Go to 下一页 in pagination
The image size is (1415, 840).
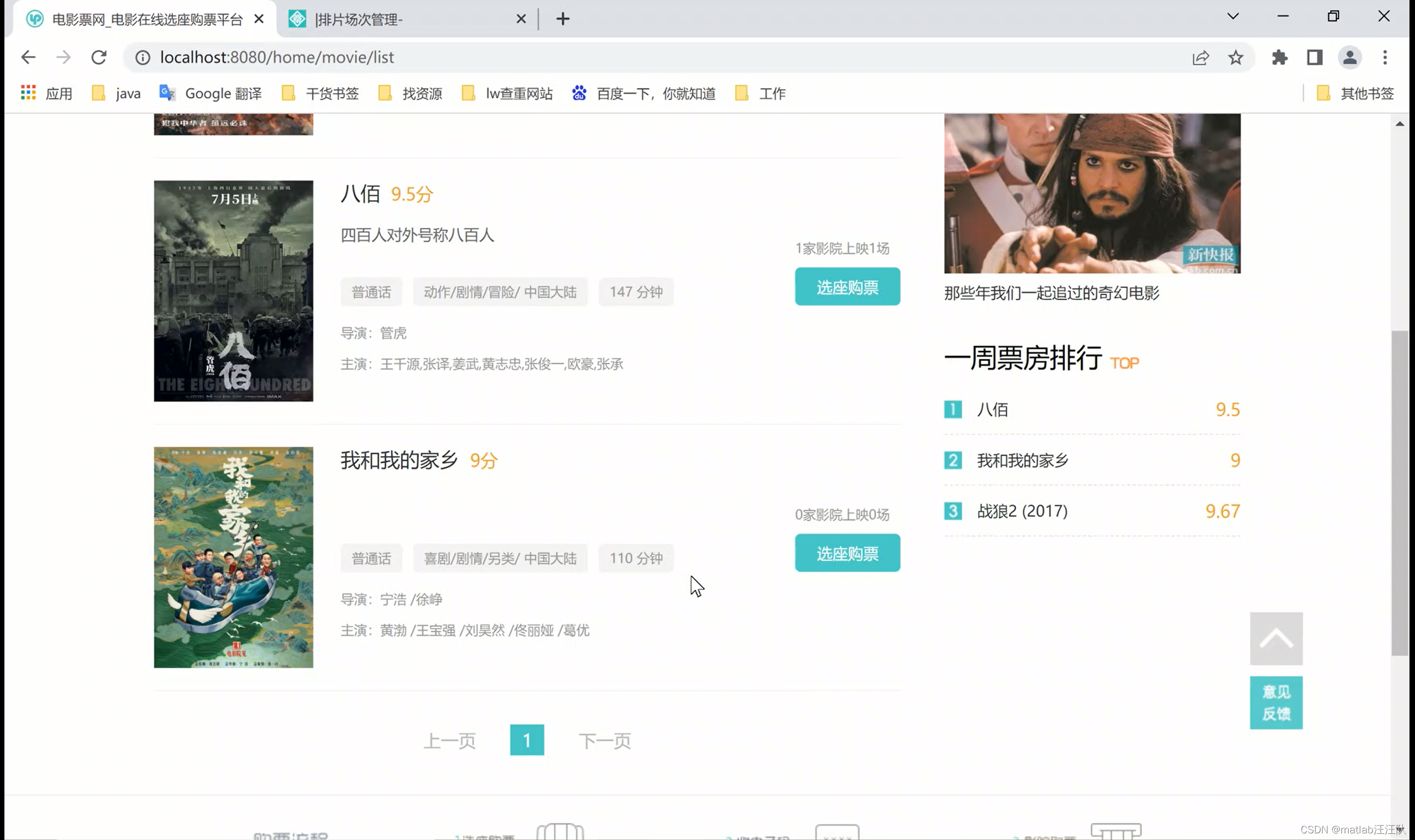[605, 741]
